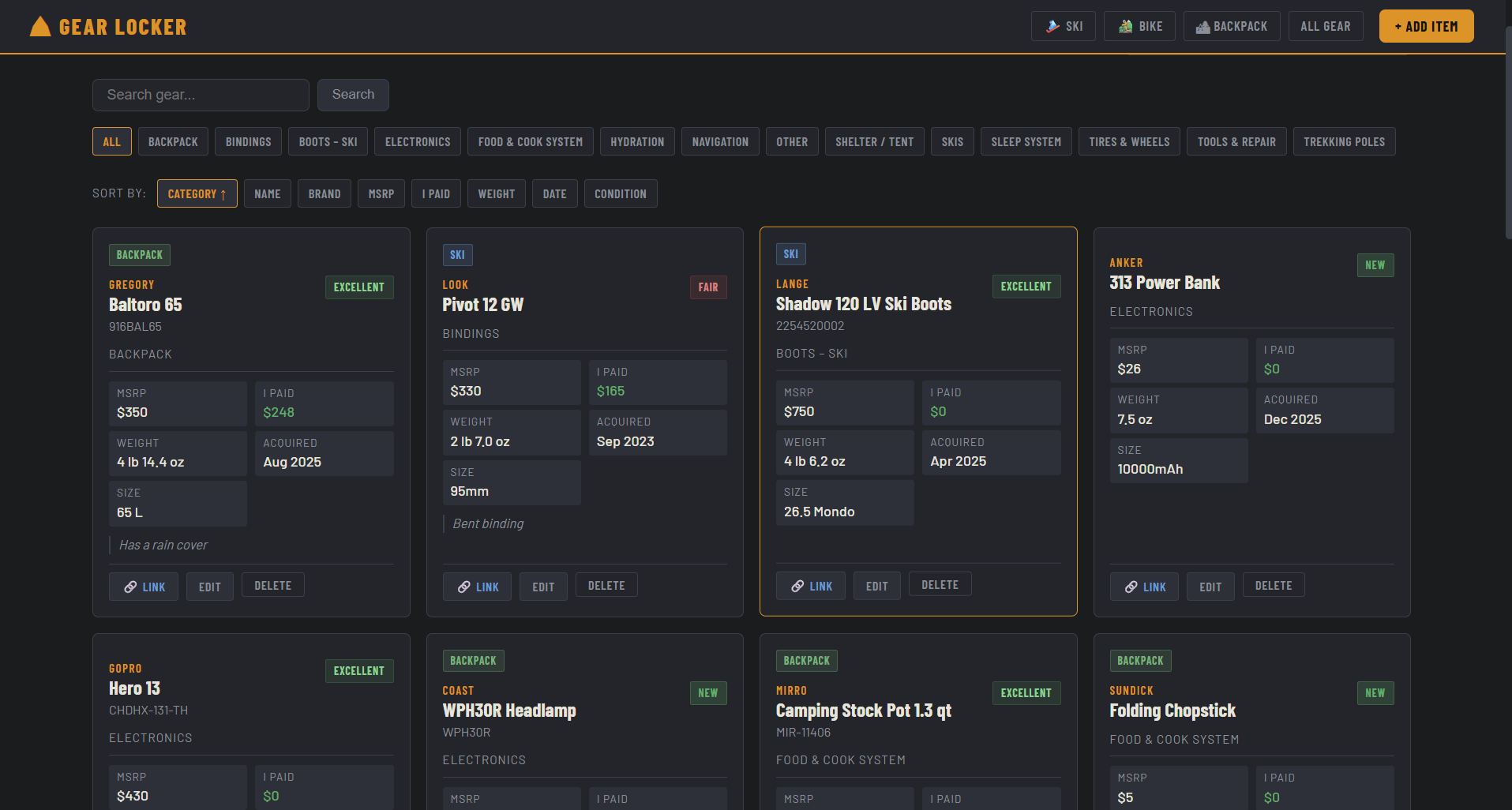Click the link chain icon on Baltoro 65 card
The height and width of the screenshot is (810, 1512).
130,587
